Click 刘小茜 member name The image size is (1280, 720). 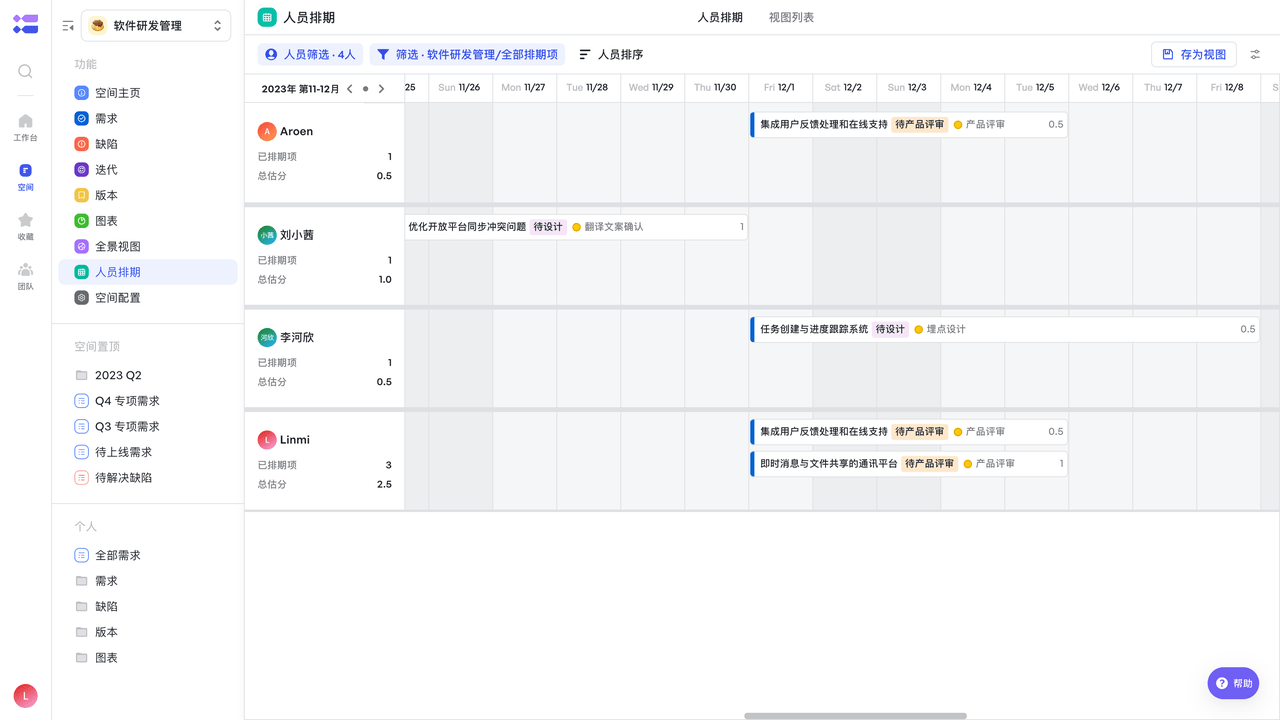[x=297, y=235]
